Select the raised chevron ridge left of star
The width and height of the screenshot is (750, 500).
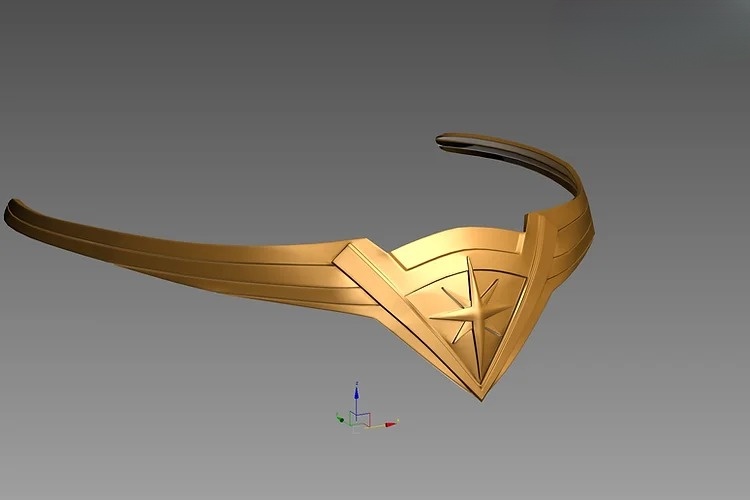click(x=385, y=290)
